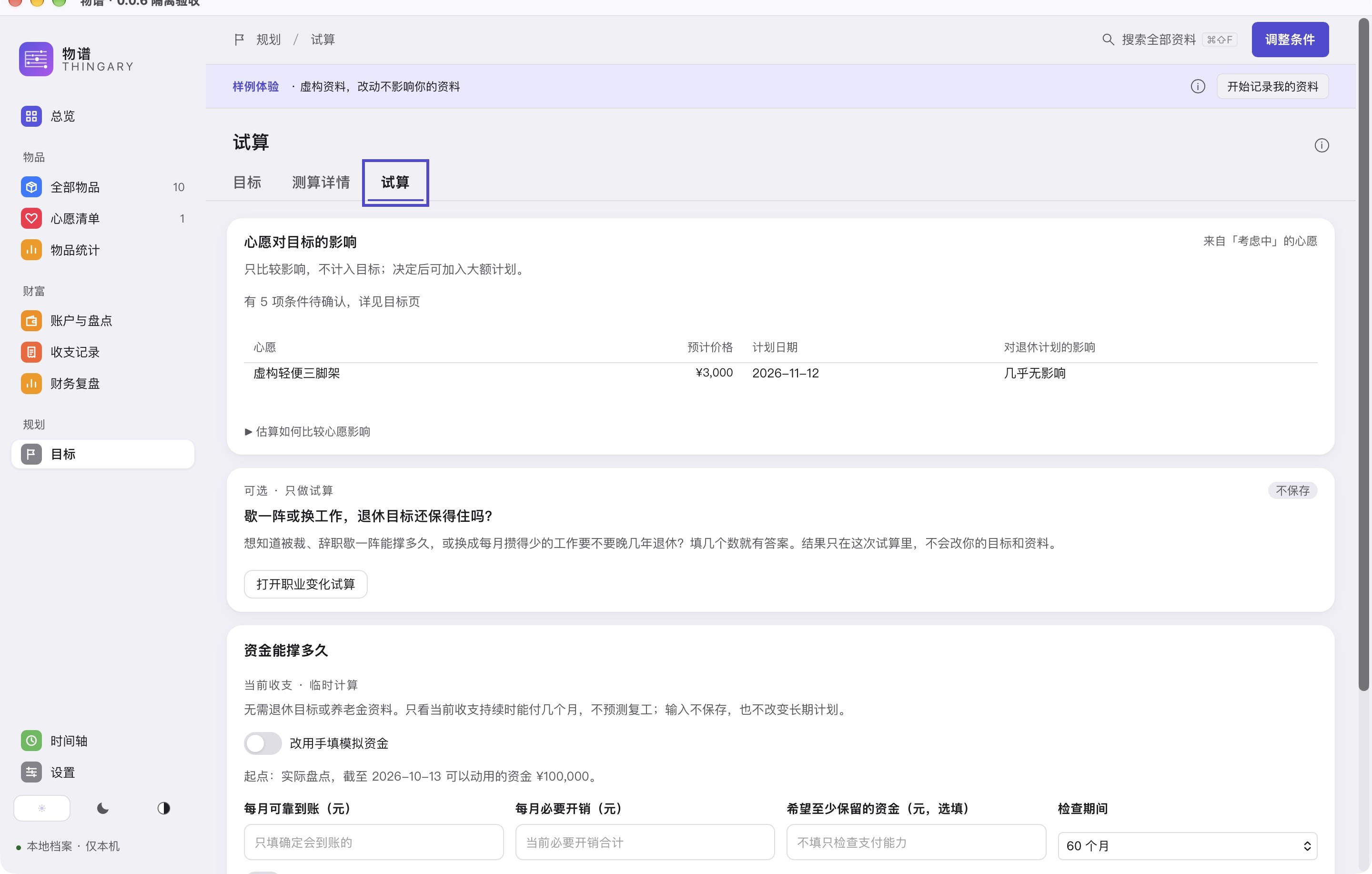The image size is (1372, 874).
Task: Click 几乎无影响 impact cell
Action: tap(1035, 373)
